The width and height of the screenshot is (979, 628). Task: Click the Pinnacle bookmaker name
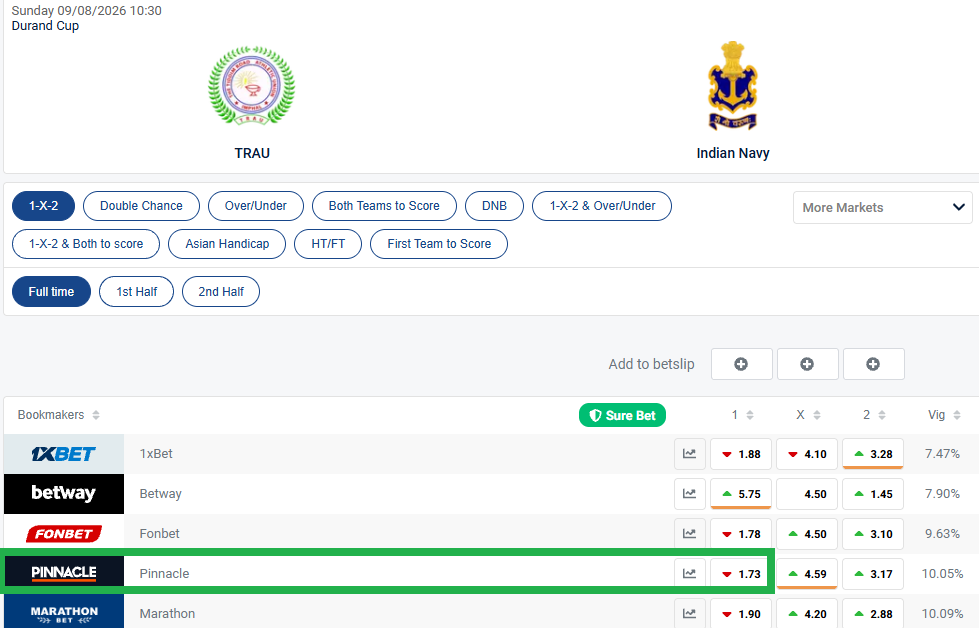tap(164, 574)
